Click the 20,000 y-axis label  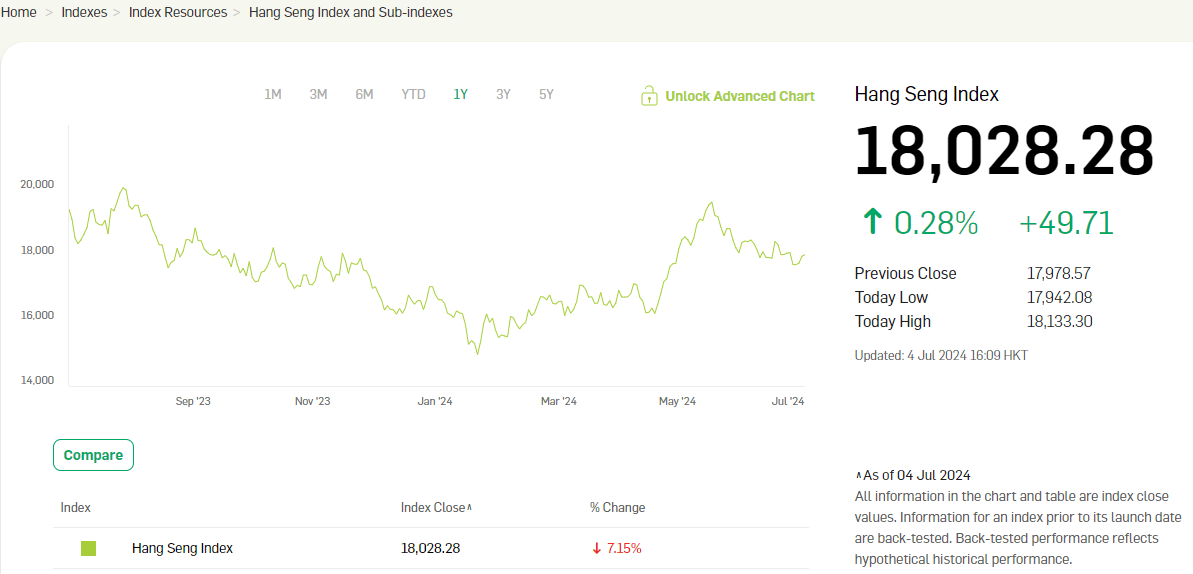pos(37,184)
